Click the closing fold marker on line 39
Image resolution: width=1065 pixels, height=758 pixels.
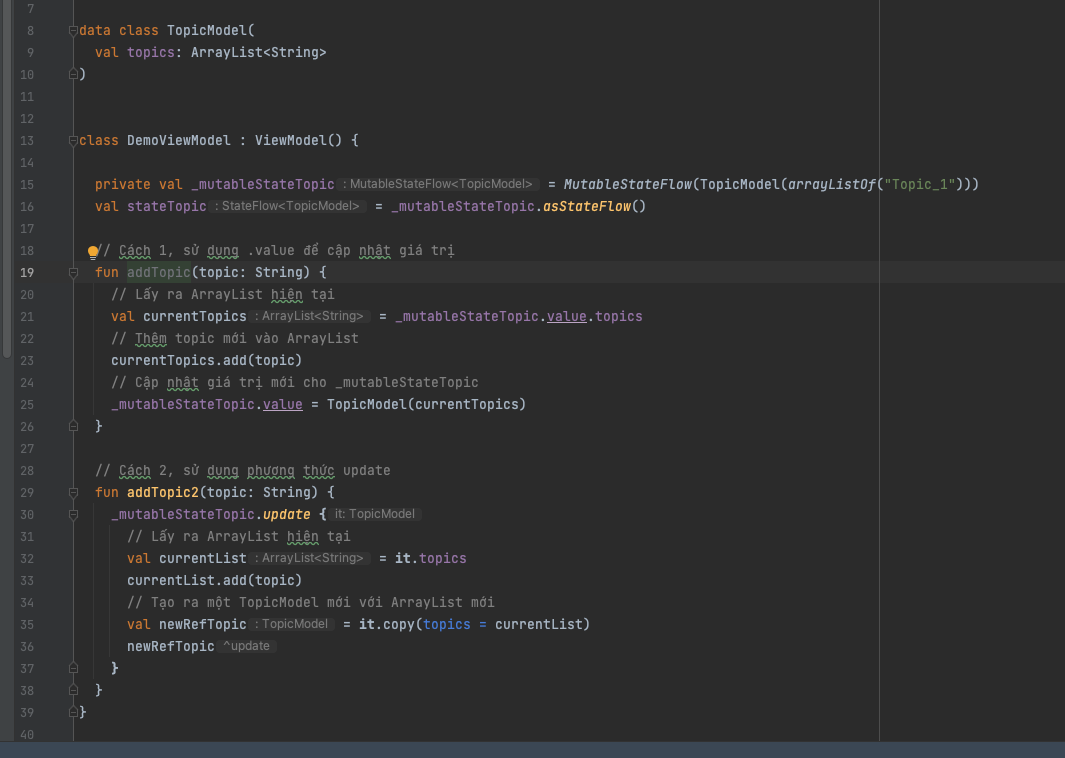click(x=73, y=712)
